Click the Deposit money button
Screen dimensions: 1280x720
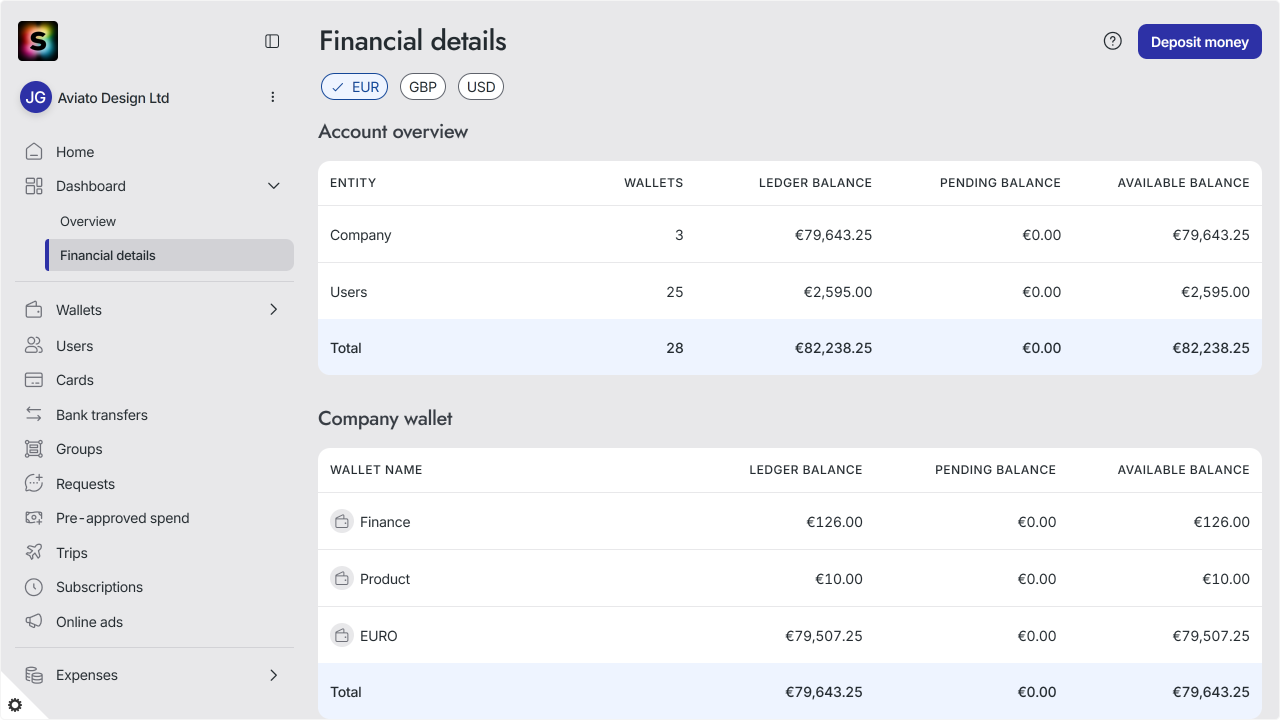pos(1200,42)
